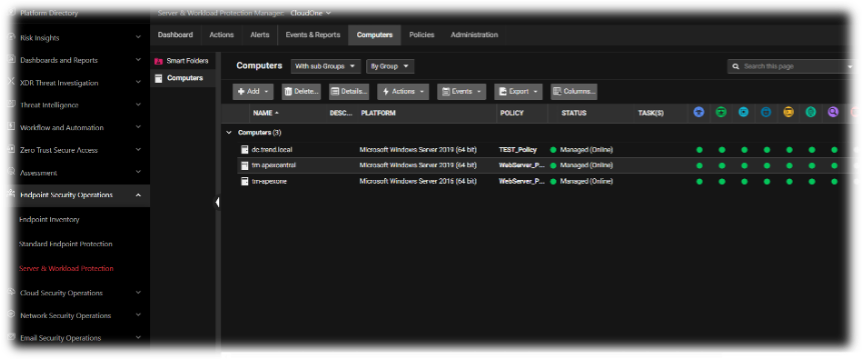Image resolution: width=863 pixels, height=360 pixels.
Task: Click the TEST_Policy cell
Action: coord(518,150)
